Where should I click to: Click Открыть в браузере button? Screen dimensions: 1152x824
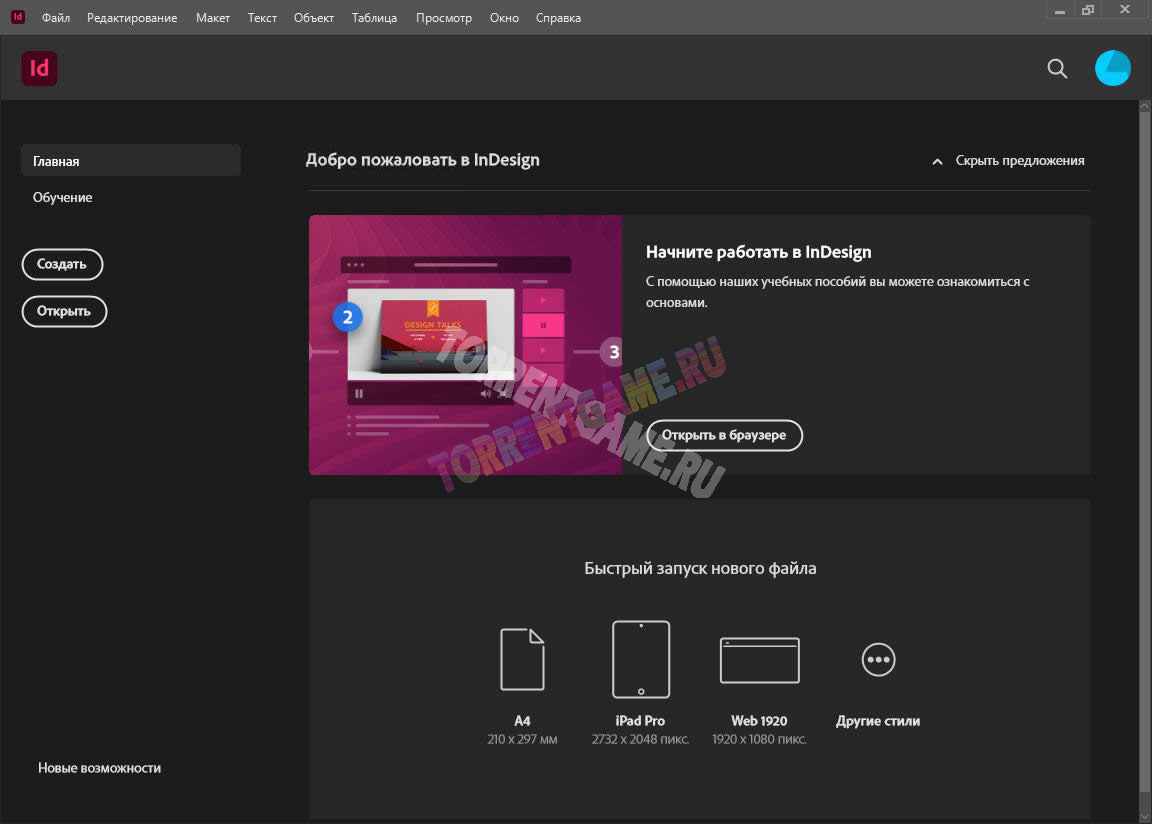click(724, 435)
